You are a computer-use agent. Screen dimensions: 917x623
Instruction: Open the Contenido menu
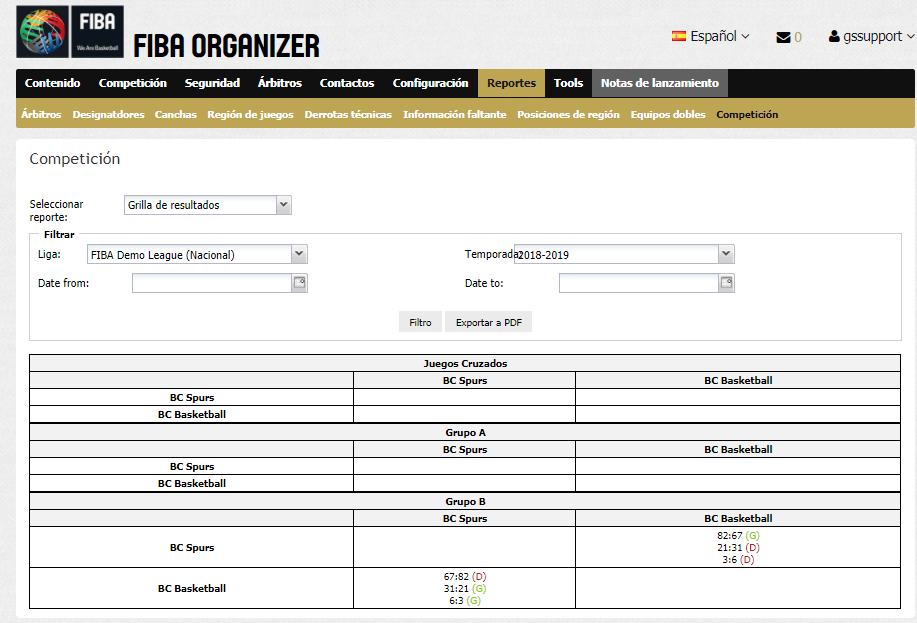coord(53,83)
